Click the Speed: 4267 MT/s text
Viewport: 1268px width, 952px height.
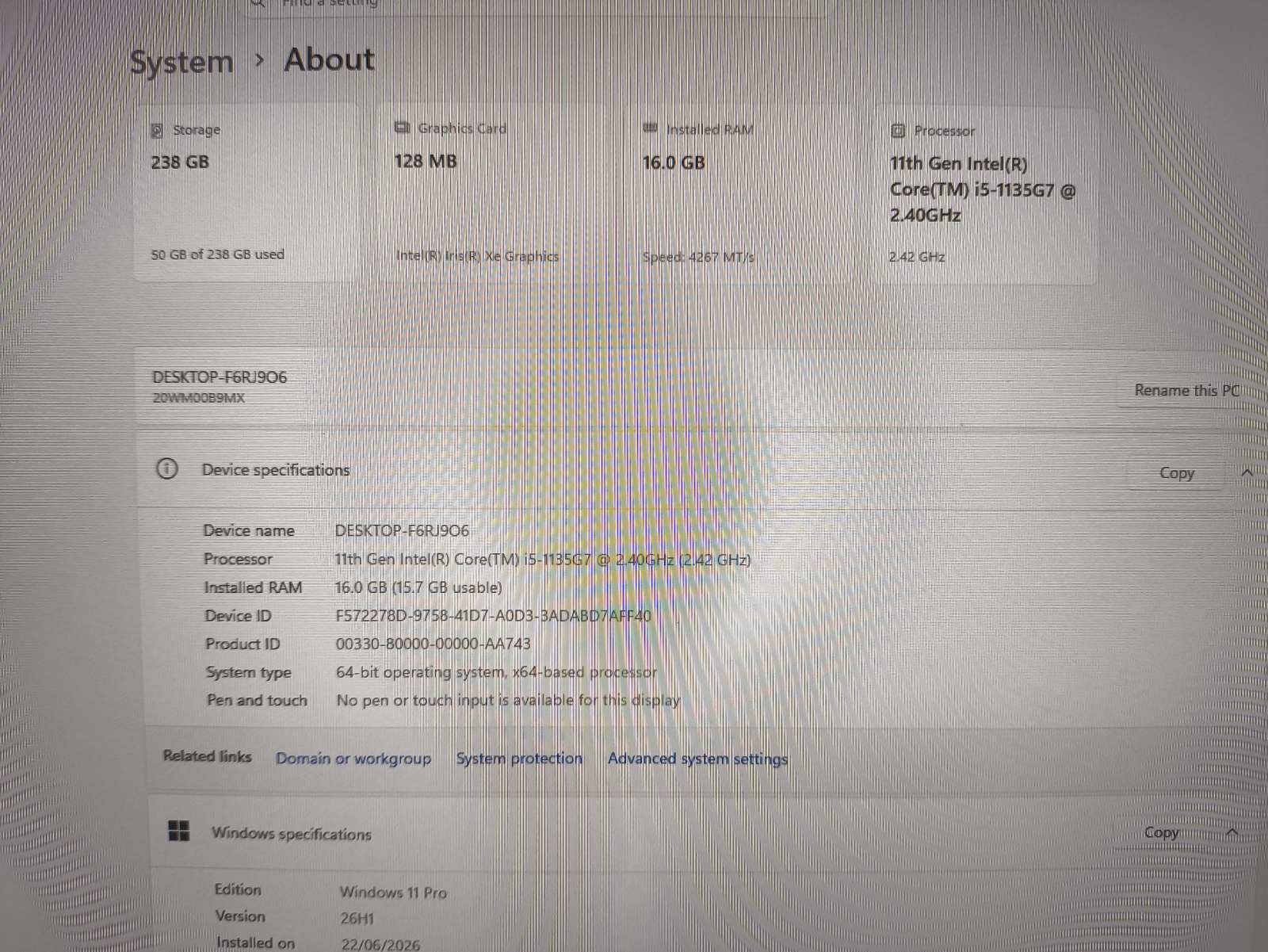pyautogui.click(x=698, y=257)
